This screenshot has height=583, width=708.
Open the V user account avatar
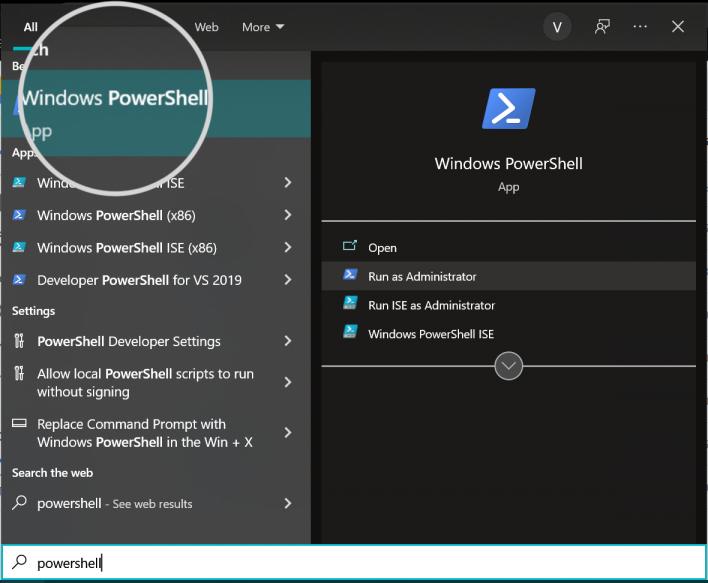(557, 27)
